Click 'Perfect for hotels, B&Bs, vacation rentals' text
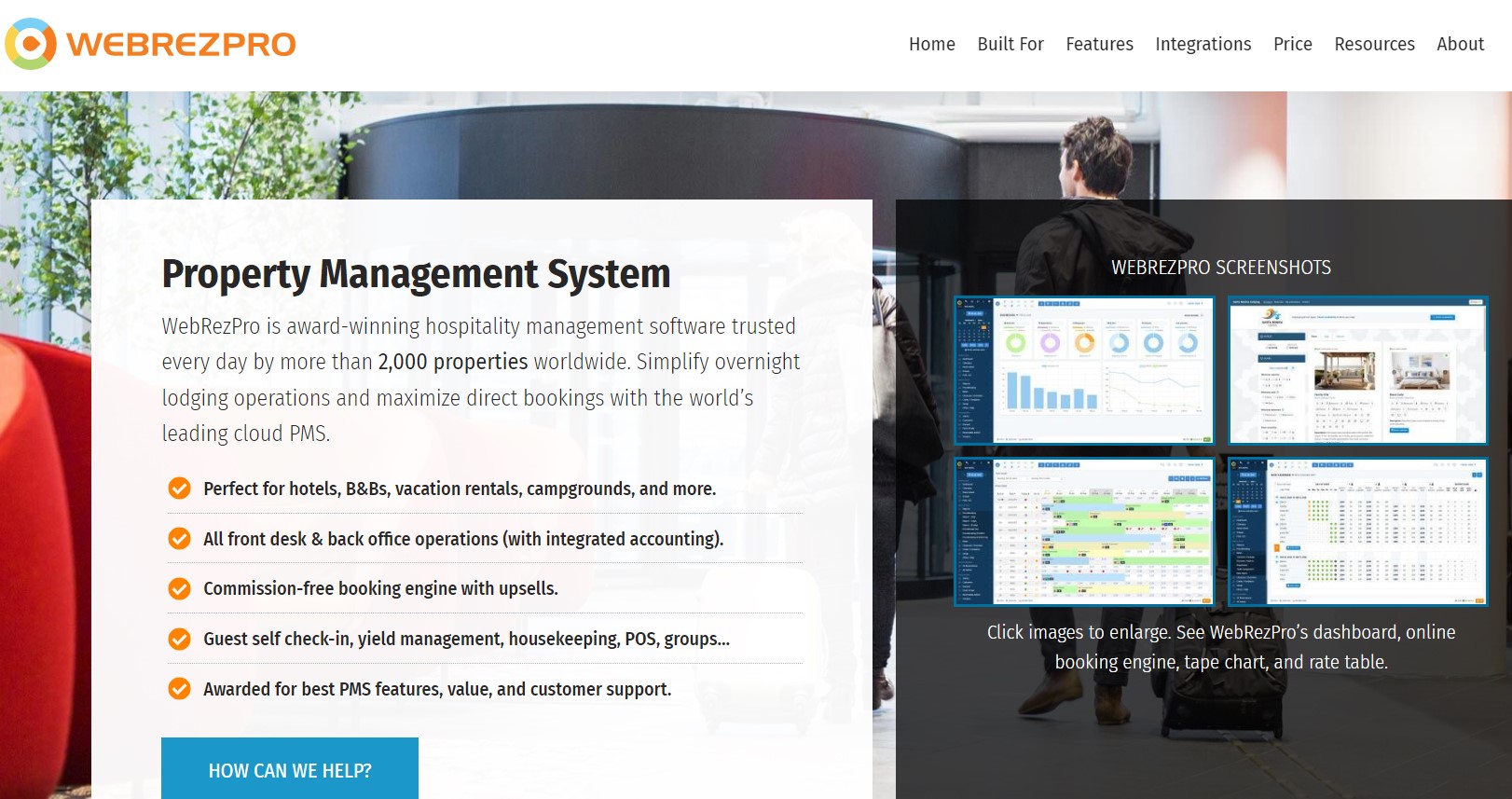The image size is (1512, 799). (460, 489)
